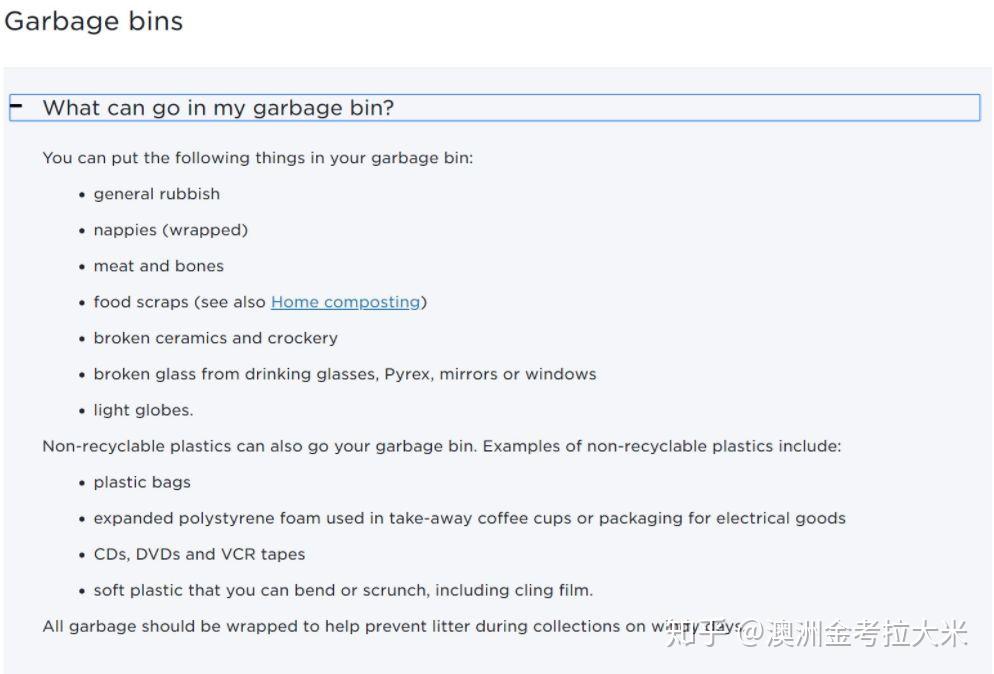The width and height of the screenshot is (994, 674).
Task: Click the 'You can put the following things' sentence
Action: point(258,158)
